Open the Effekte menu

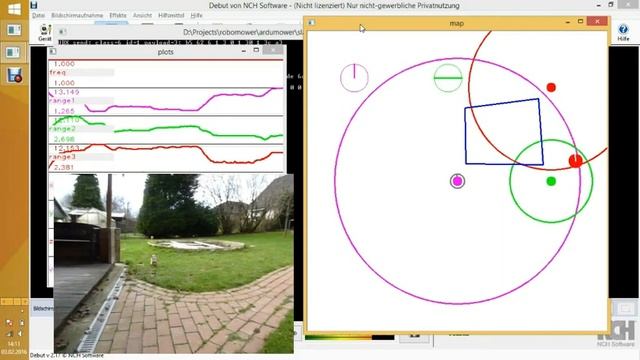click(x=118, y=15)
